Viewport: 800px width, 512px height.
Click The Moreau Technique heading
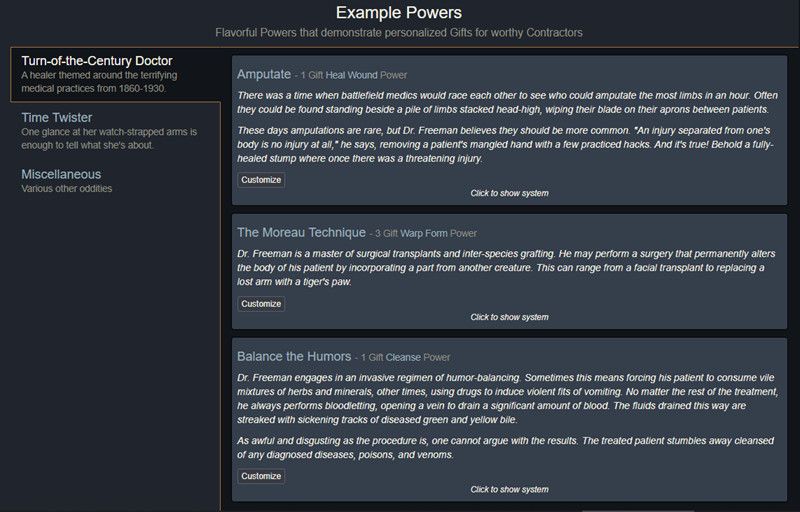click(x=301, y=233)
